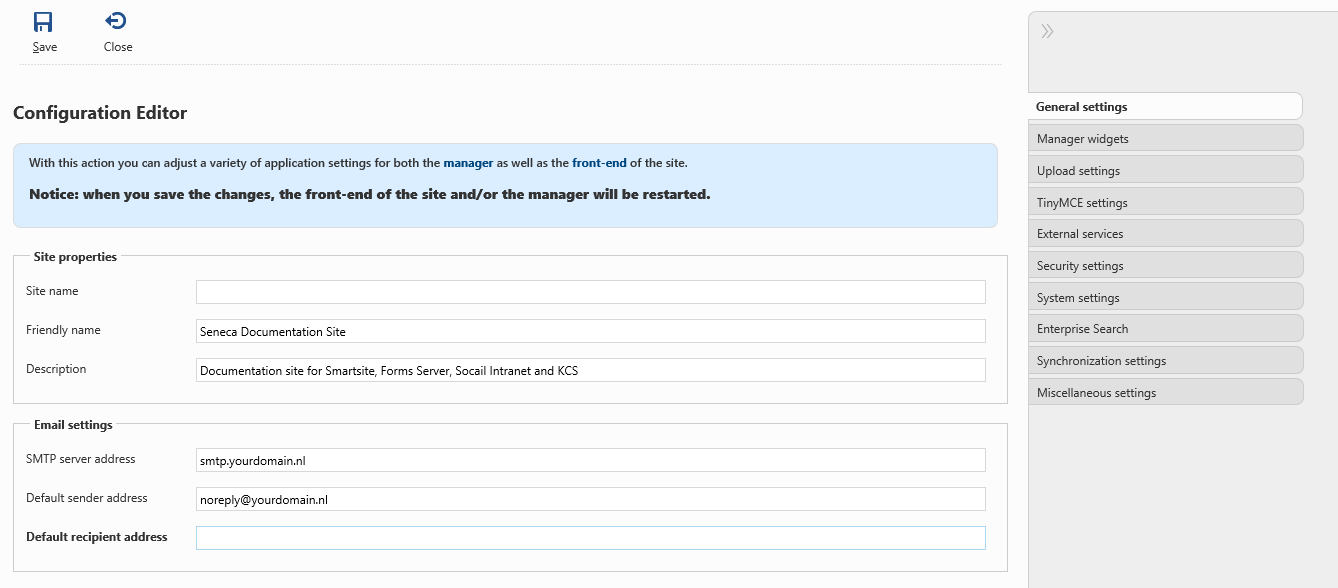Click the SMTP server address field
This screenshot has width=1338, height=588.
591,460
